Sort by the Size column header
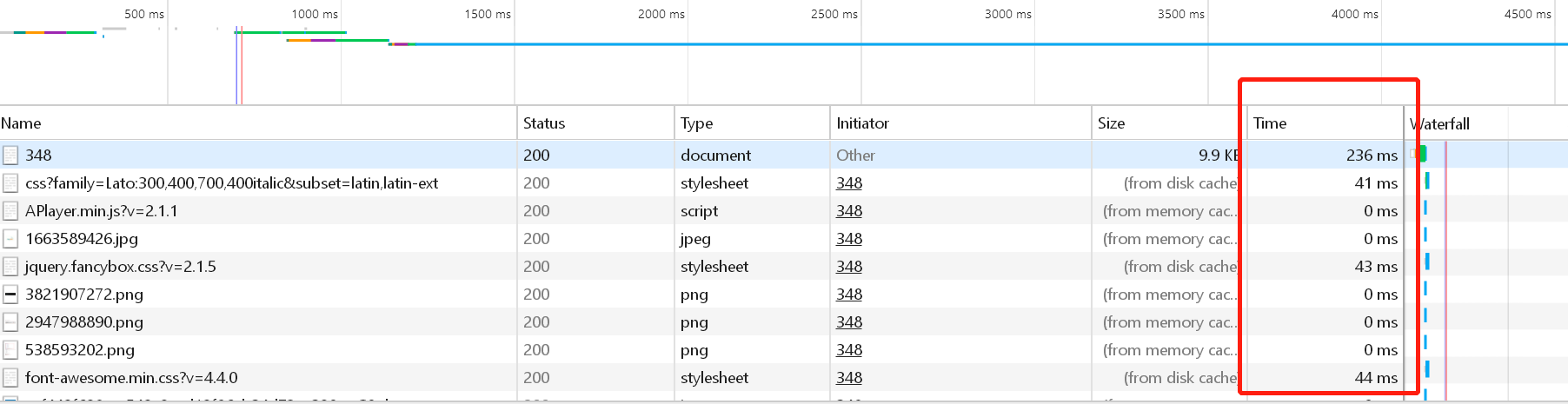Viewport: 1568px width, 404px height. 1169,123
